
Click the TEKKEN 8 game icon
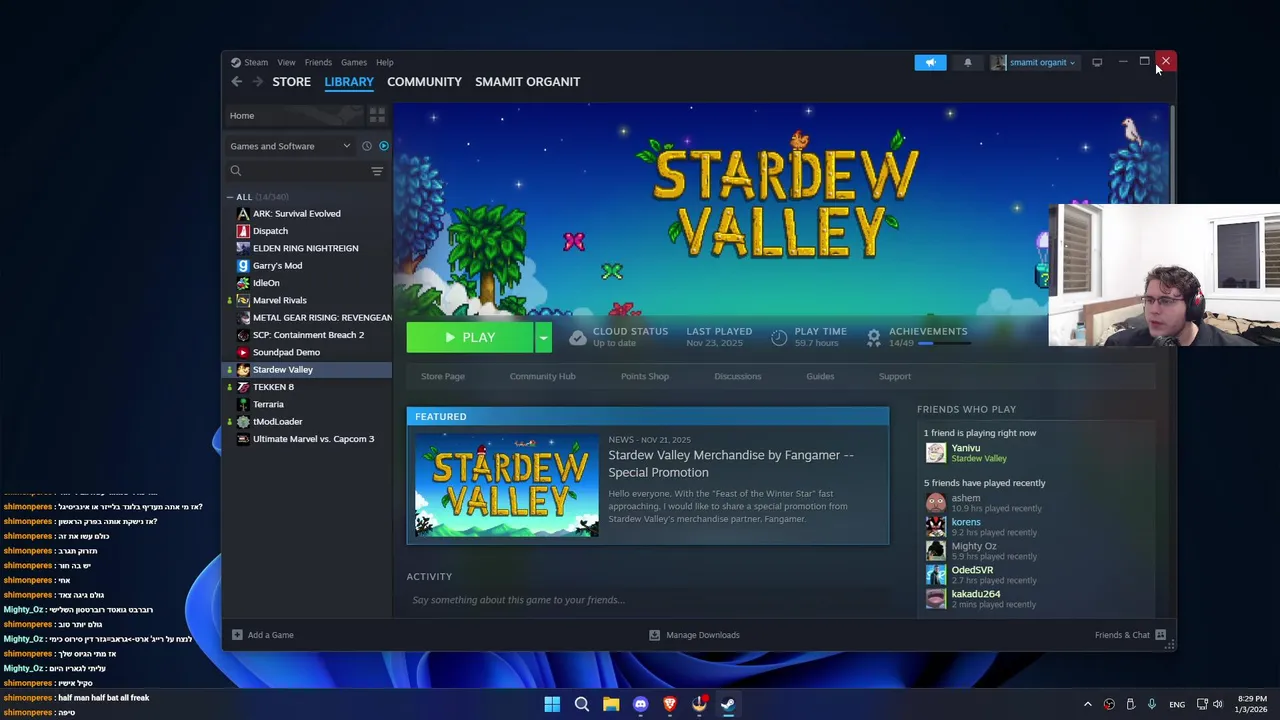(243, 387)
